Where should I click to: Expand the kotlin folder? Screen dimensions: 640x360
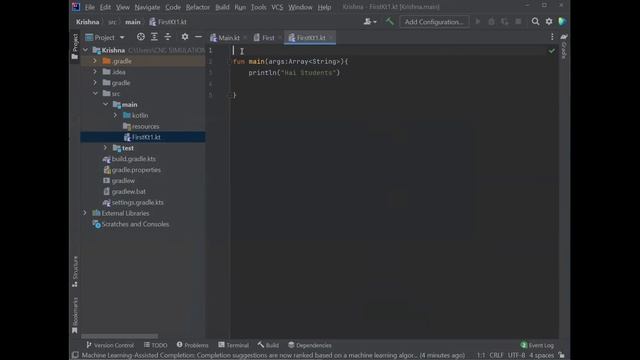(116, 115)
